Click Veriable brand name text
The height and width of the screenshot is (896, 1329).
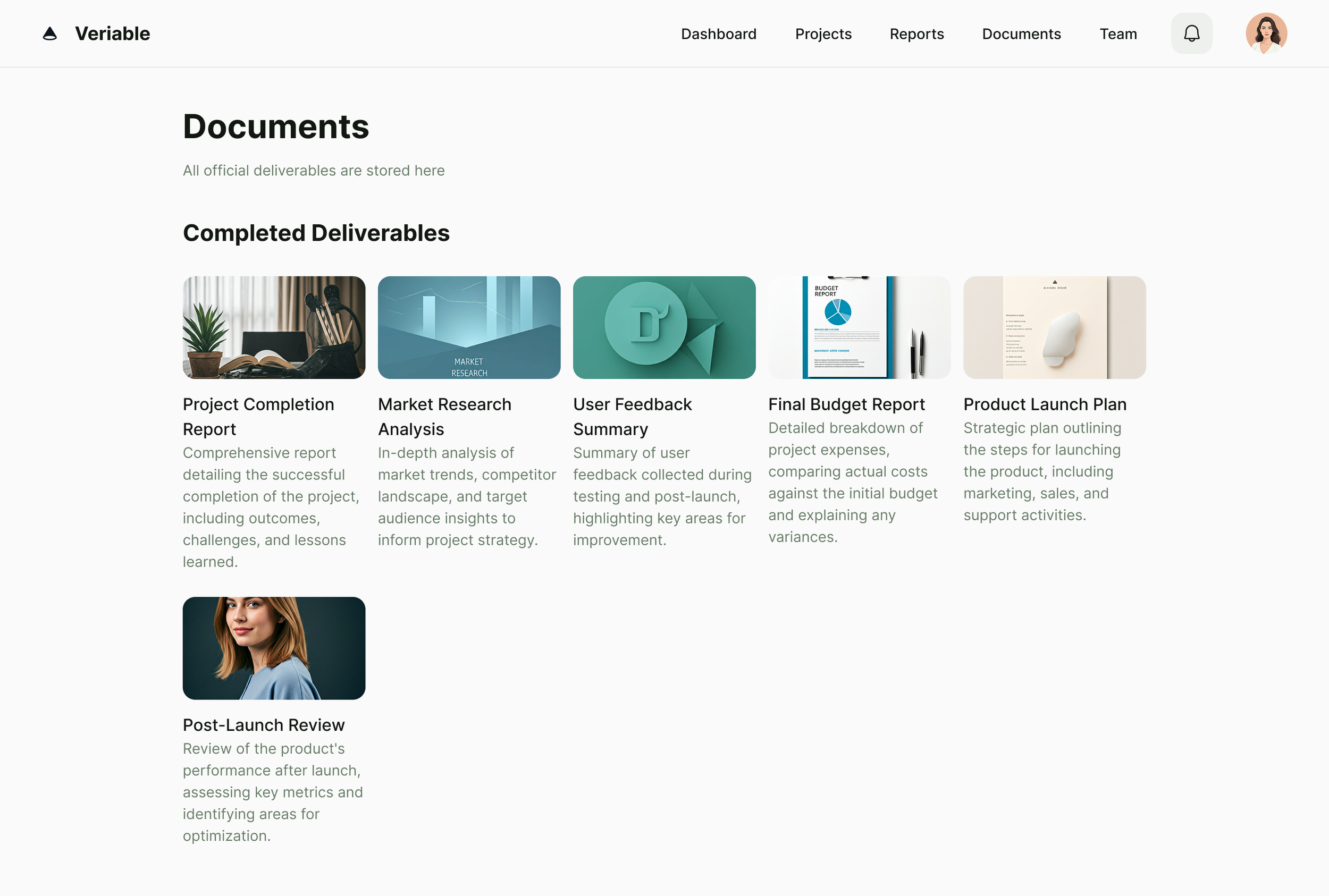(x=113, y=33)
